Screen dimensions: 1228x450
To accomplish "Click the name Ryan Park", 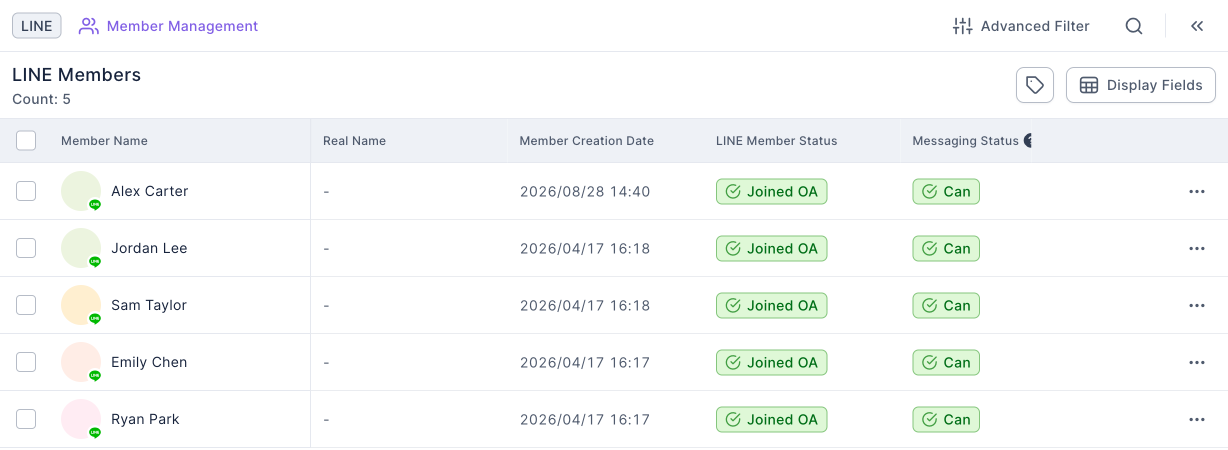I will tap(145, 419).
